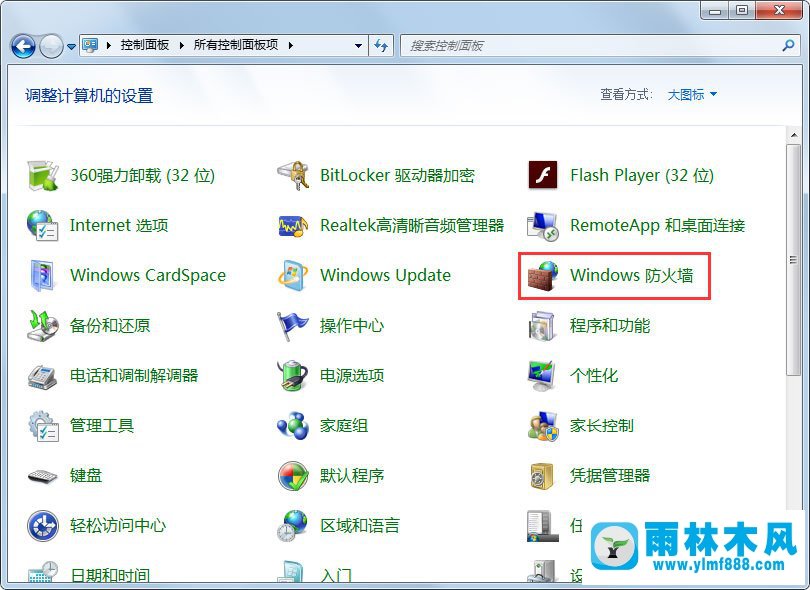Click the control panel icon in the address bar

[90, 45]
